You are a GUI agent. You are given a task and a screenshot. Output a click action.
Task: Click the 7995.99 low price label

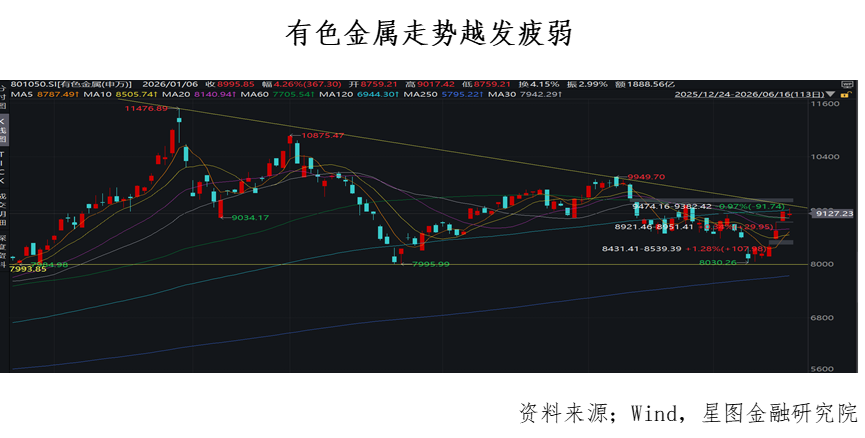tap(431, 264)
